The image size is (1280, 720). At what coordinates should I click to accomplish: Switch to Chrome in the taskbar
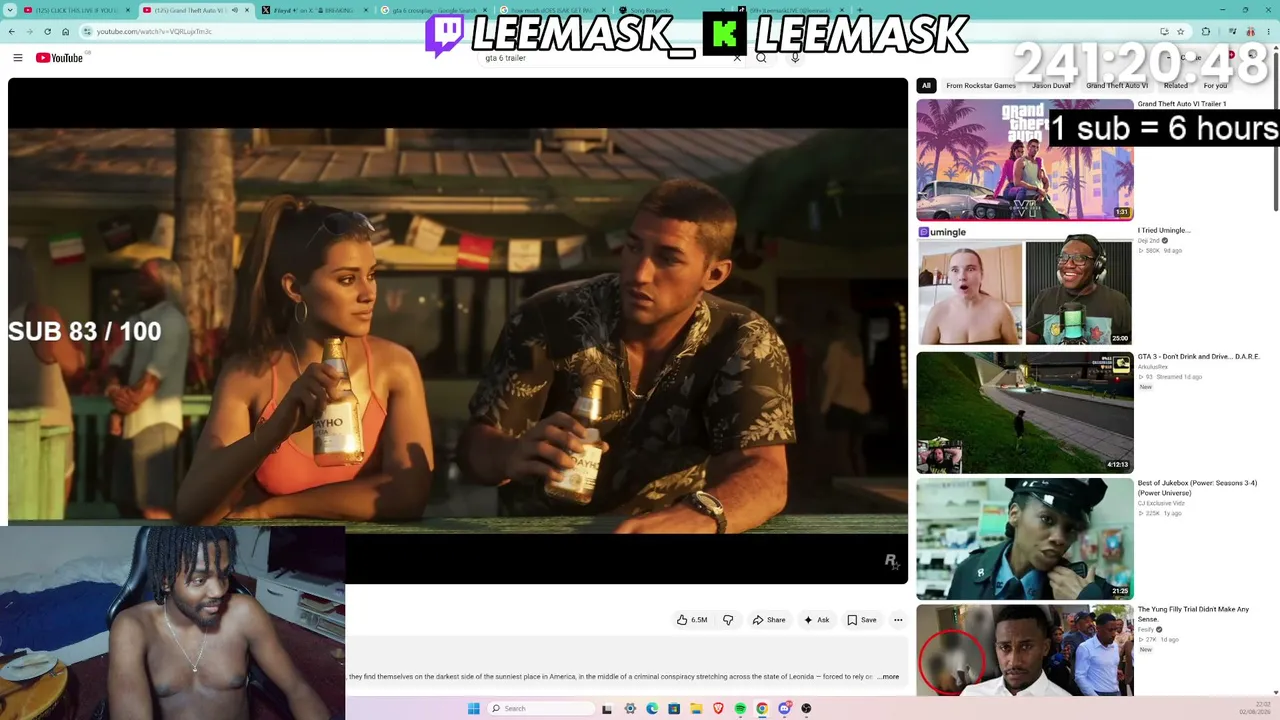coord(762,708)
